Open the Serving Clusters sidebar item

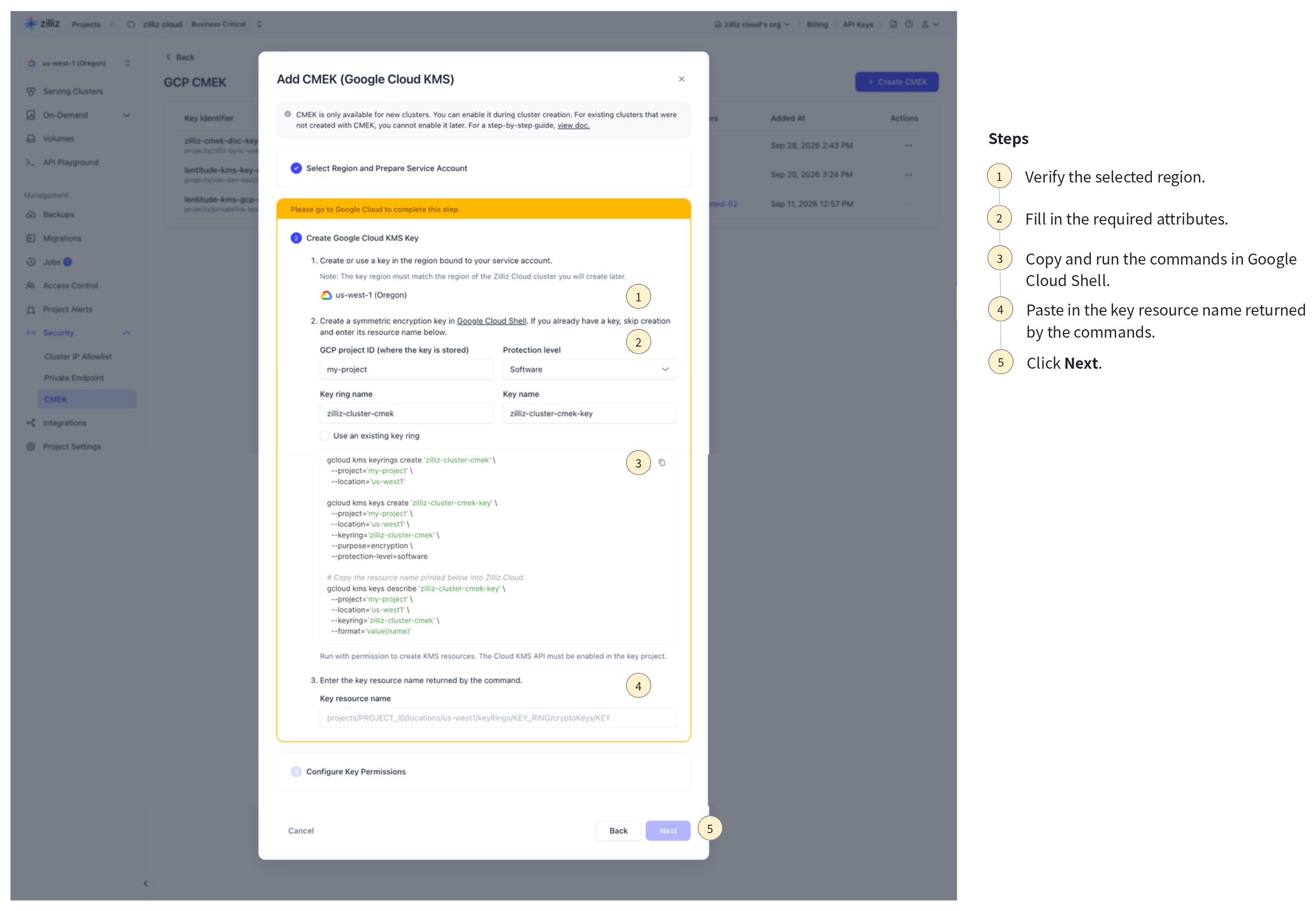click(x=73, y=92)
